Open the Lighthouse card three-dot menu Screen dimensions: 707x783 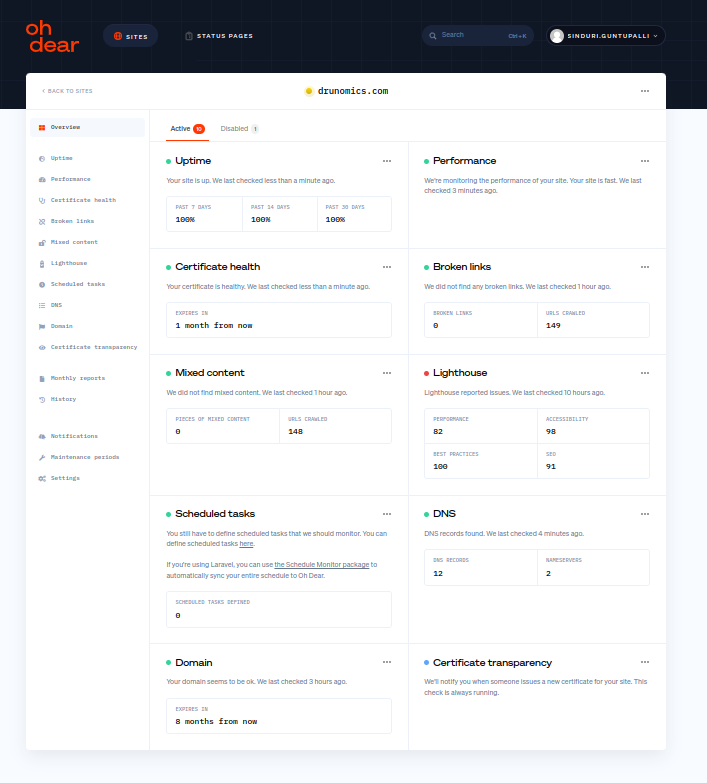tap(644, 373)
